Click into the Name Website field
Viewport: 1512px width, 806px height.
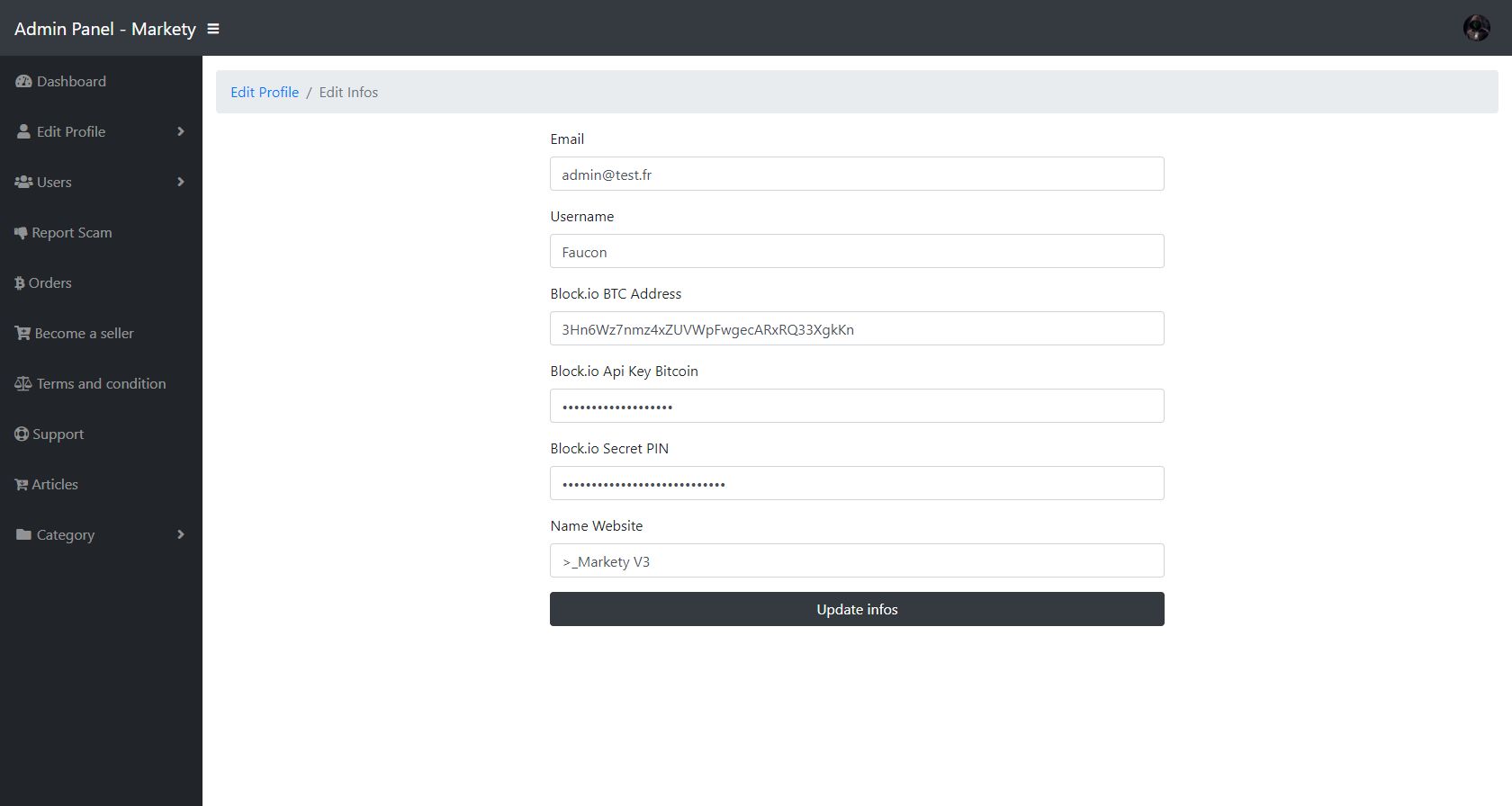[857, 560]
